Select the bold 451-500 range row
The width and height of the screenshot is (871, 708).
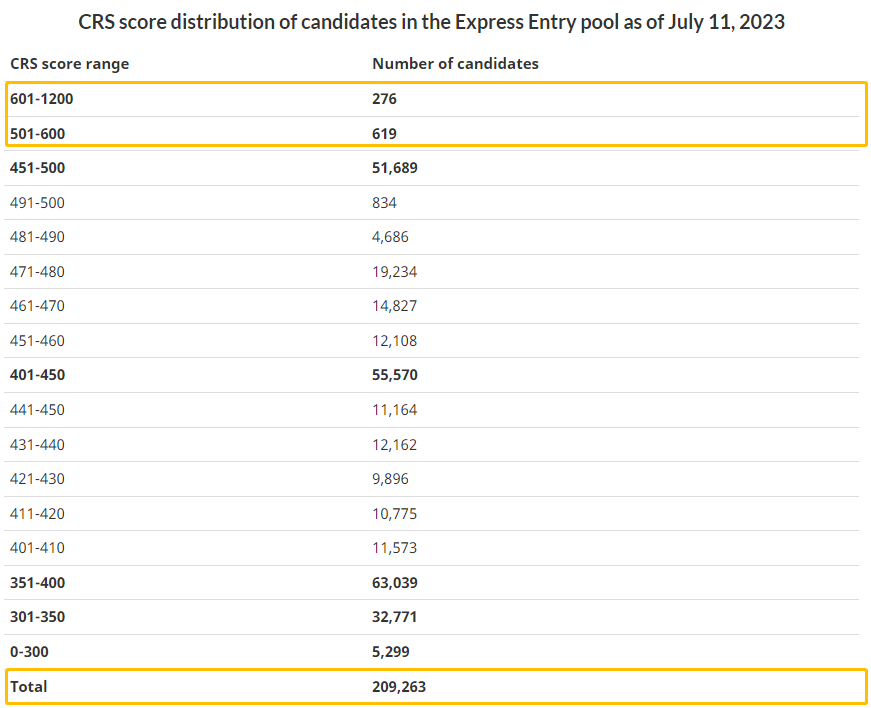[38, 168]
